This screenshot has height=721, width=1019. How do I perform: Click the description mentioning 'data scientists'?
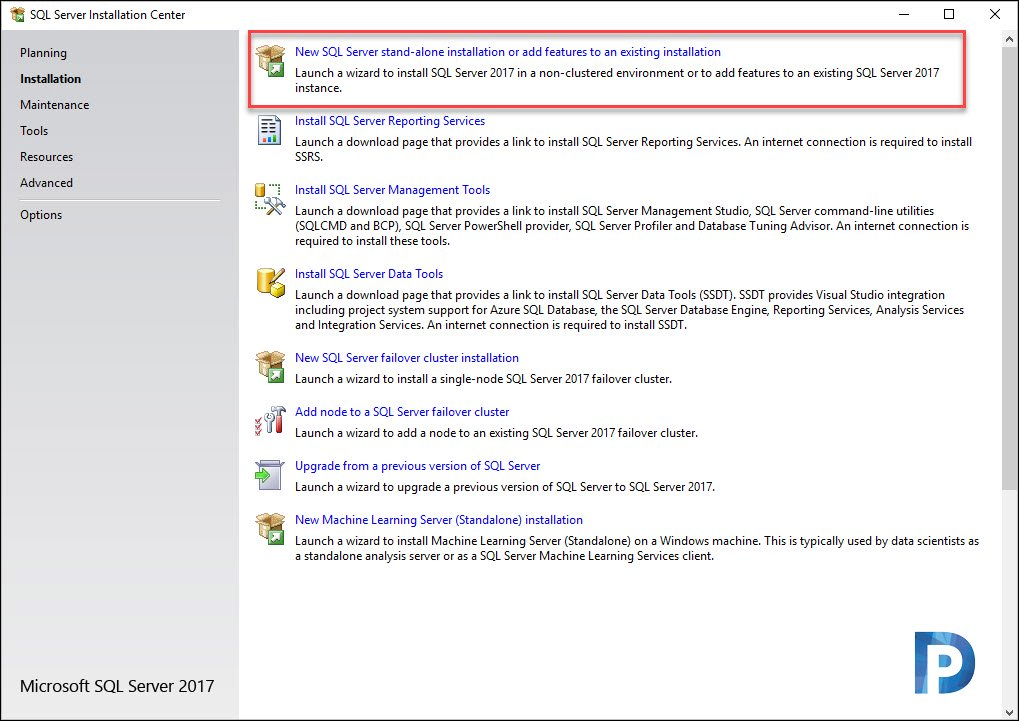click(637, 548)
